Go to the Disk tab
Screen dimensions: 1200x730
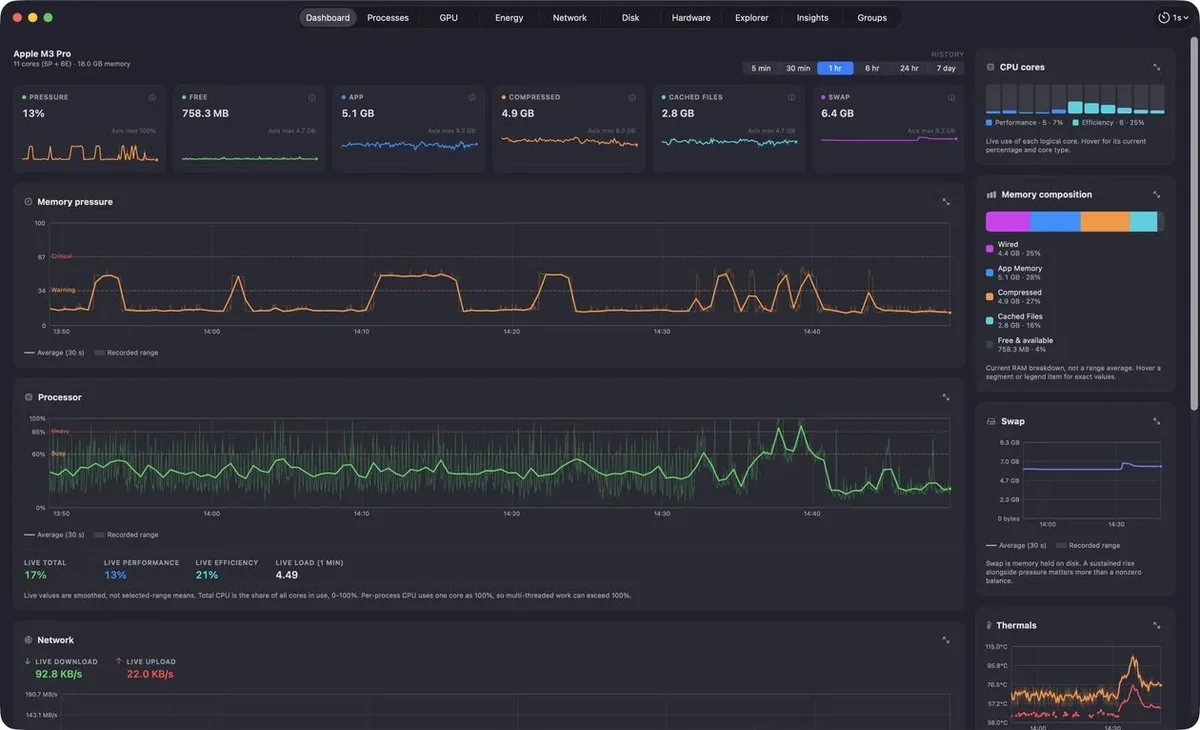point(630,18)
